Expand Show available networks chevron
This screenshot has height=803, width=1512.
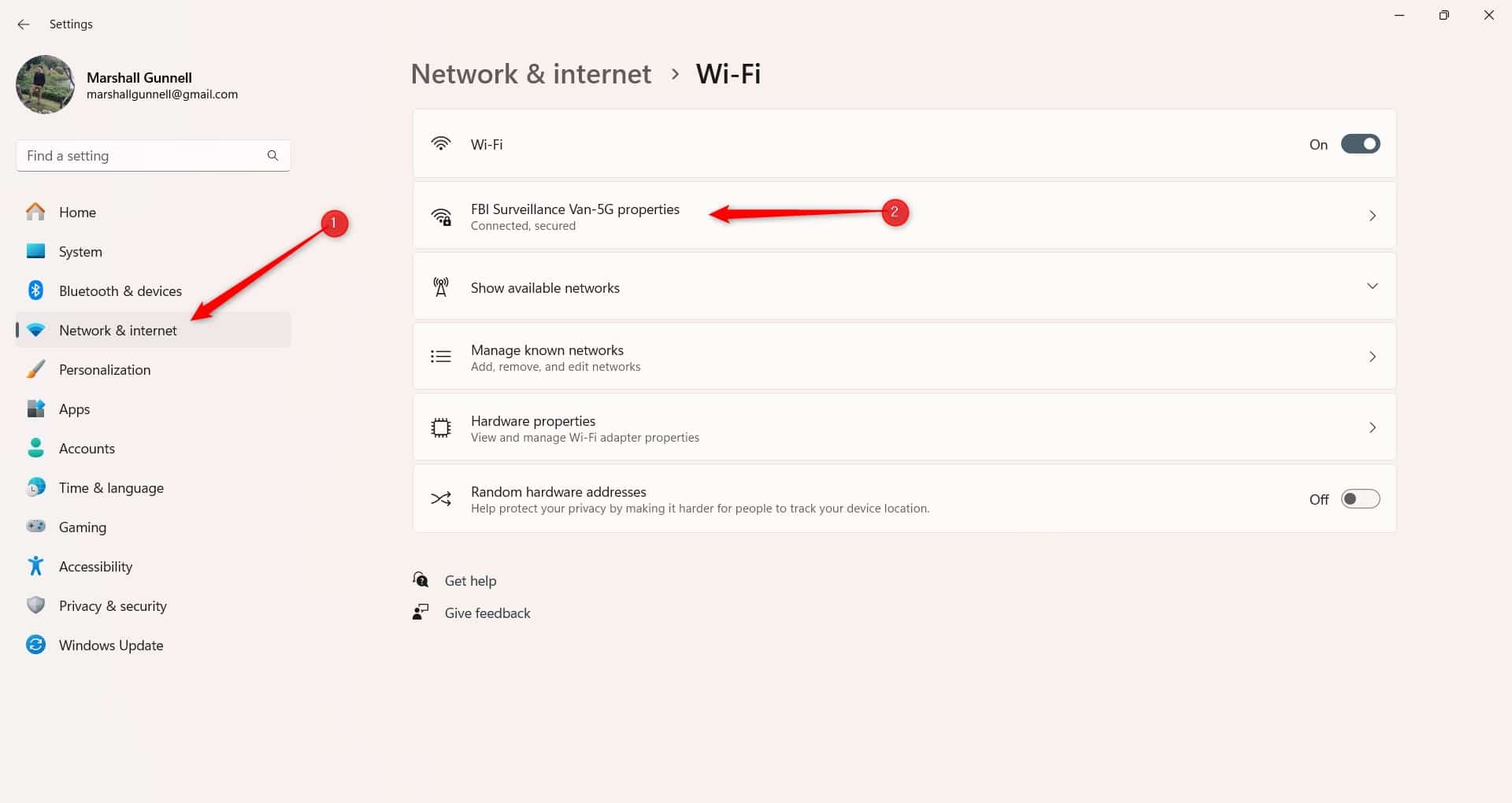(1372, 286)
